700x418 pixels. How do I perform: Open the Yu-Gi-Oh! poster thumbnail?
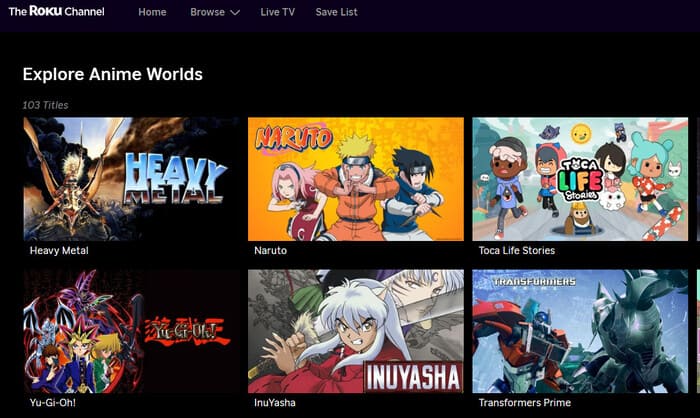(x=131, y=331)
